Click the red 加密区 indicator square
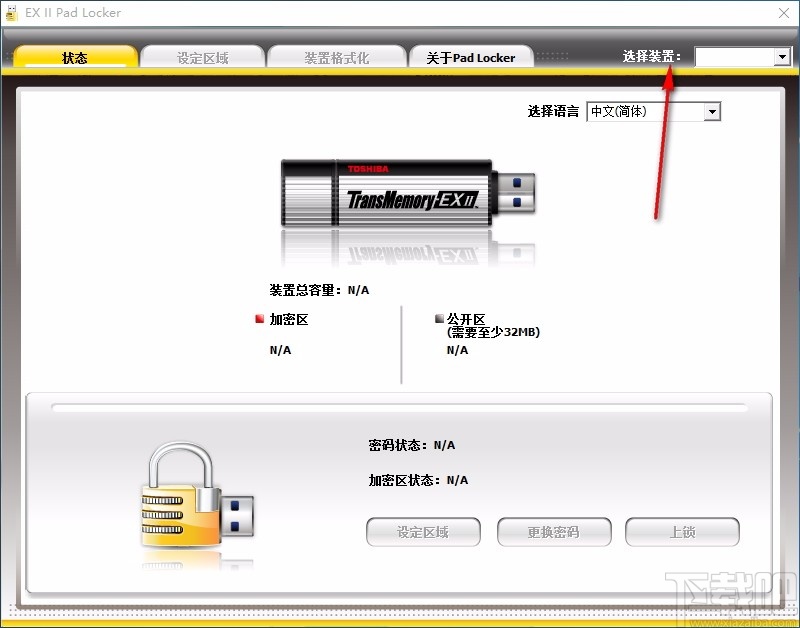 pyautogui.click(x=258, y=318)
